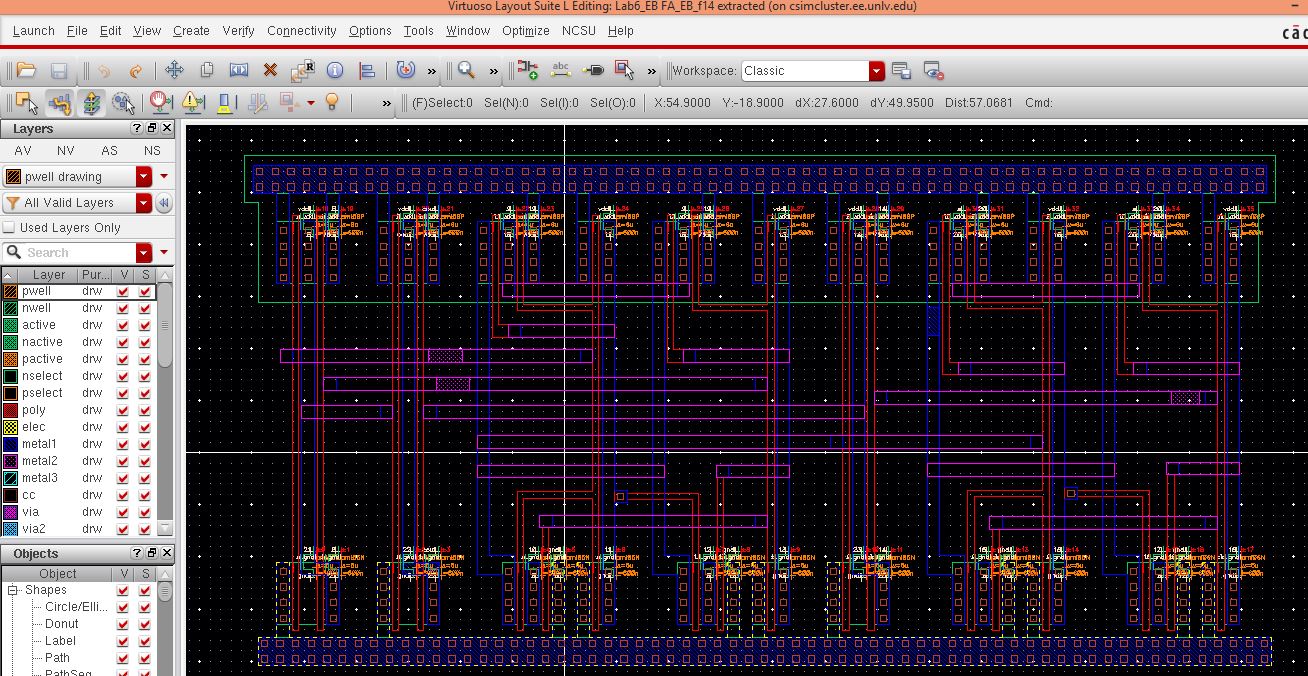Image resolution: width=1308 pixels, height=676 pixels.
Task: Click the magnifier Zoom icon
Action: [x=466, y=70]
